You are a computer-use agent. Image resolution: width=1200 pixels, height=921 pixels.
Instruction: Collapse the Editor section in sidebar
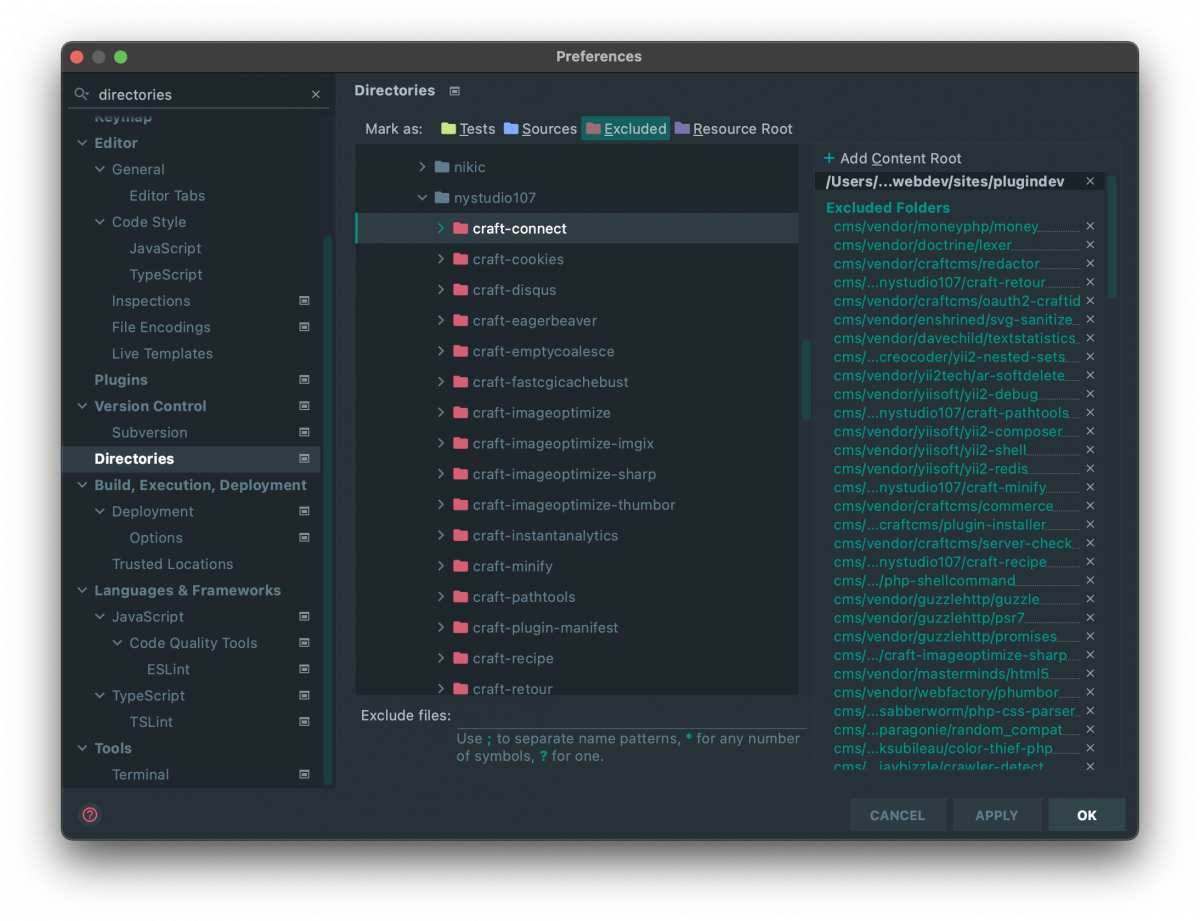82,143
